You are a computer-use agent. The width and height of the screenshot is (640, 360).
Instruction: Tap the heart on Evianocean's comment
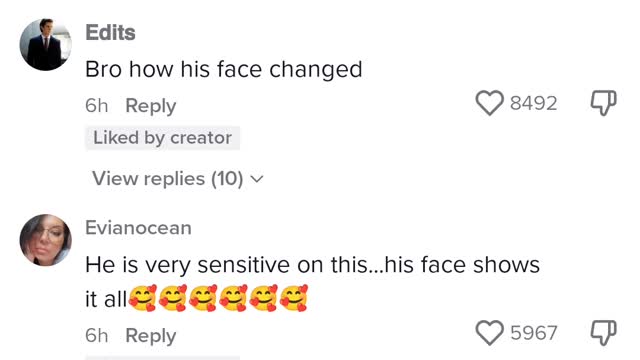[x=489, y=333]
